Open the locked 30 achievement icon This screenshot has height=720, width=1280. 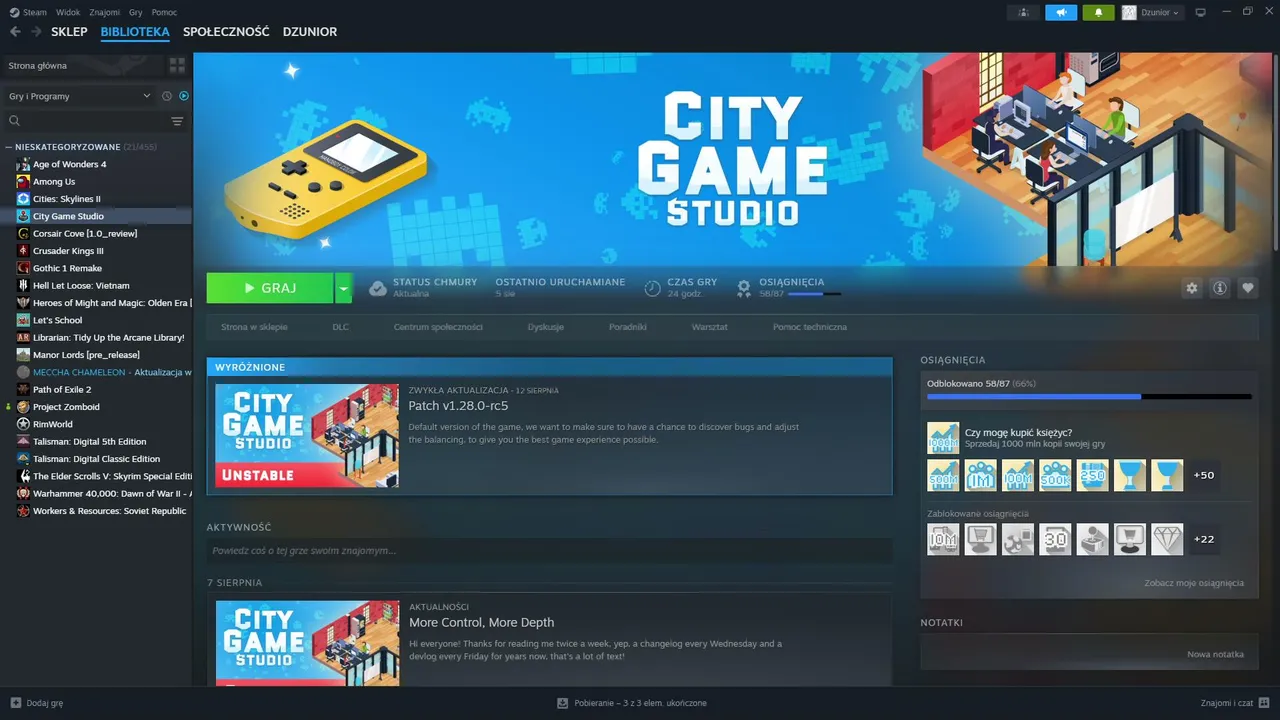[1055, 539]
